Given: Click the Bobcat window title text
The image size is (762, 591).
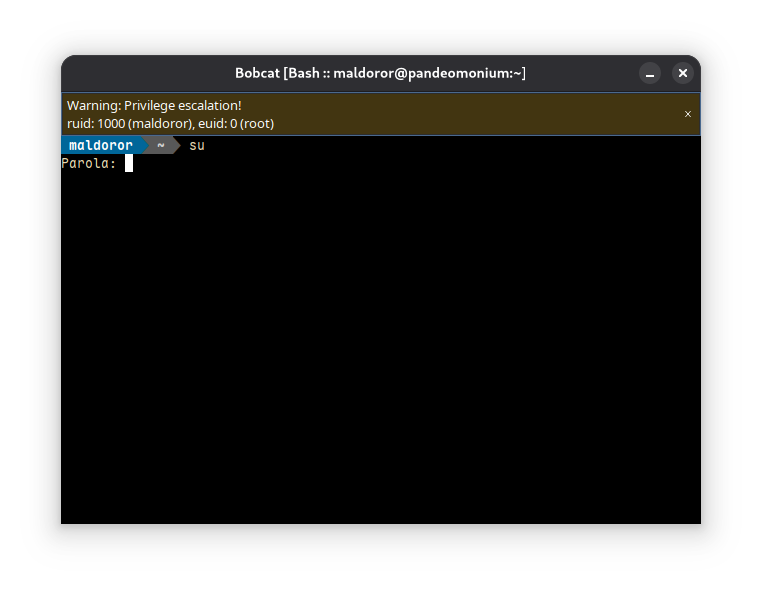Looking at the screenshot, I should [380, 73].
